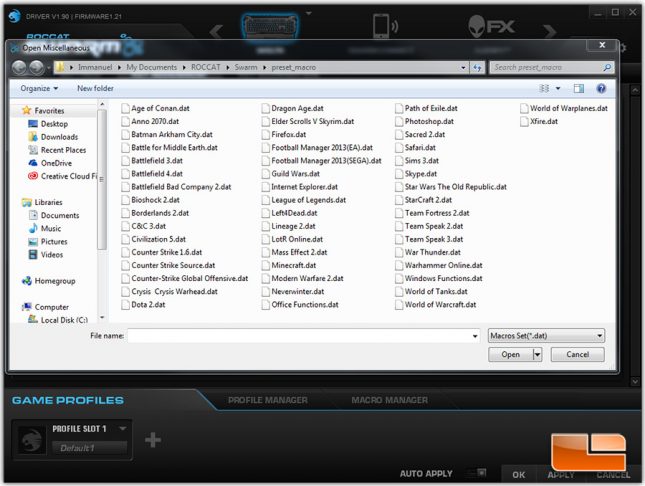This screenshot has height=486, width=645.
Task: Click the scroll-down arrow of the navigation pane
Action: [x=102, y=318]
